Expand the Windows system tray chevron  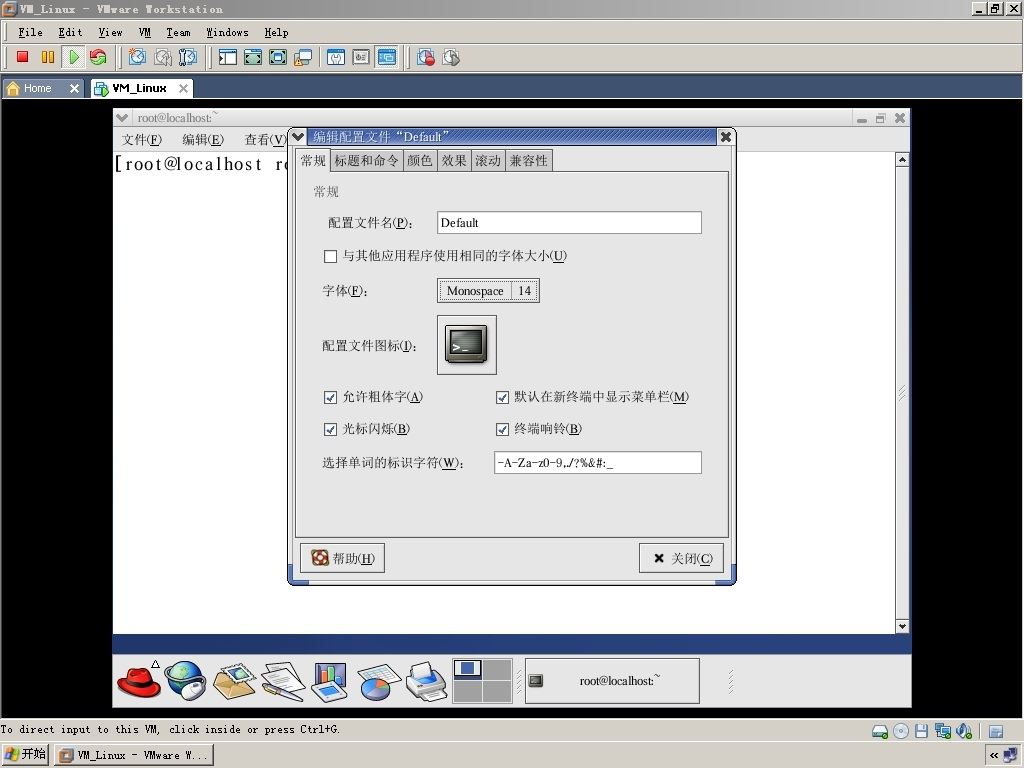coord(994,755)
